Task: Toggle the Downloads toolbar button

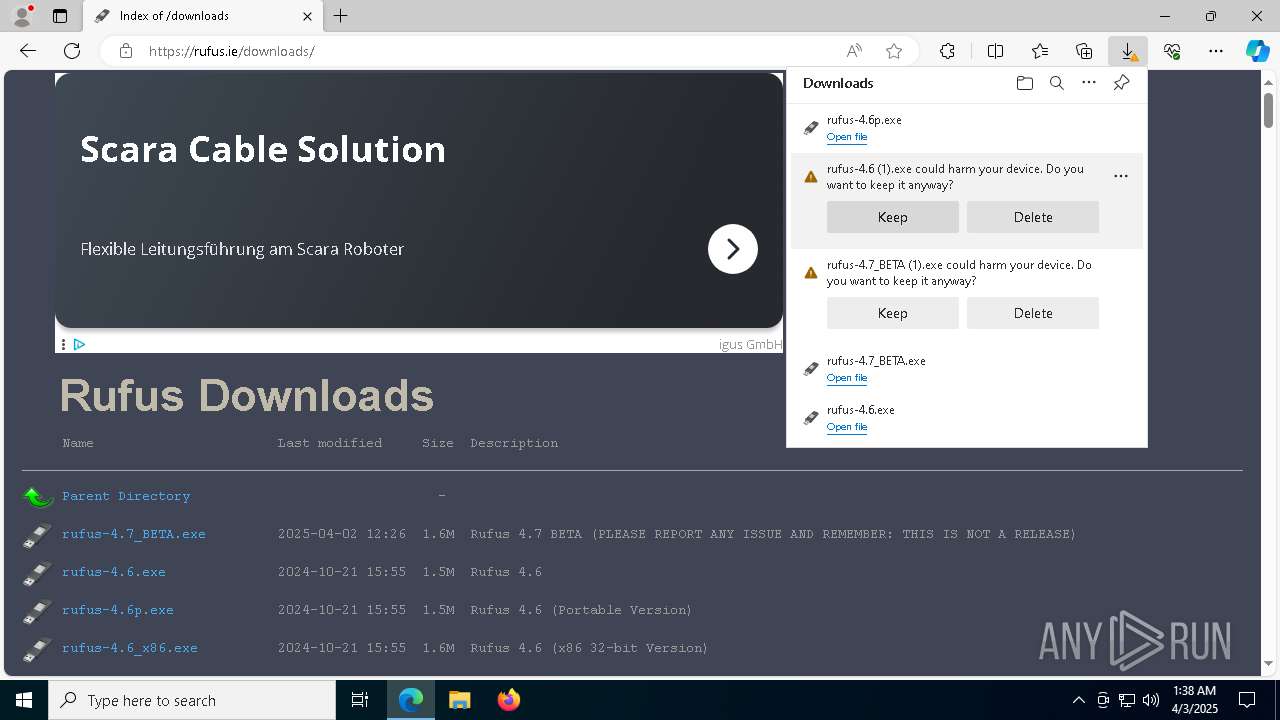Action: (1128, 51)
